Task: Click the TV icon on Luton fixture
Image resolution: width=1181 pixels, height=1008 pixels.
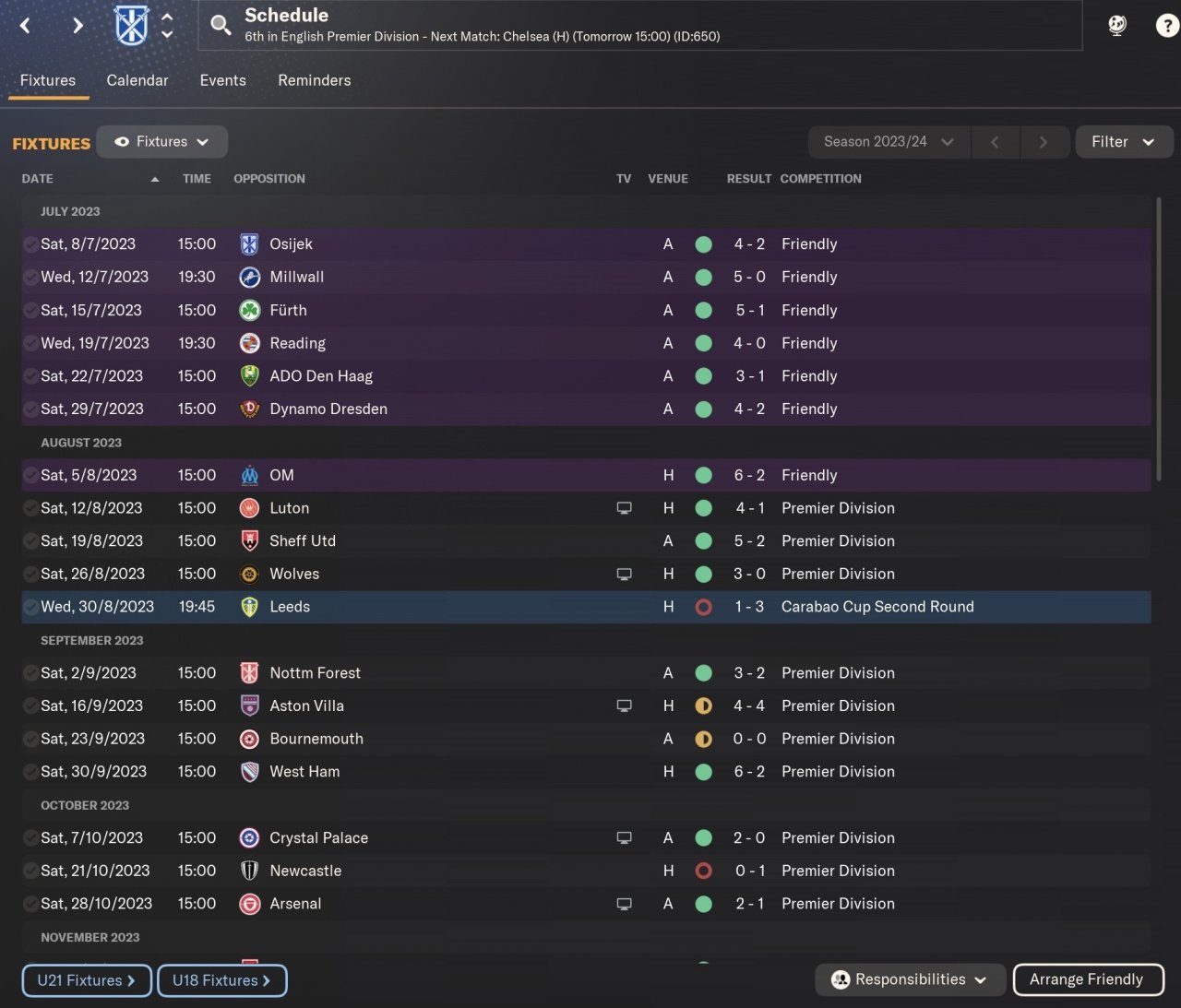Action: click(624, 508)
